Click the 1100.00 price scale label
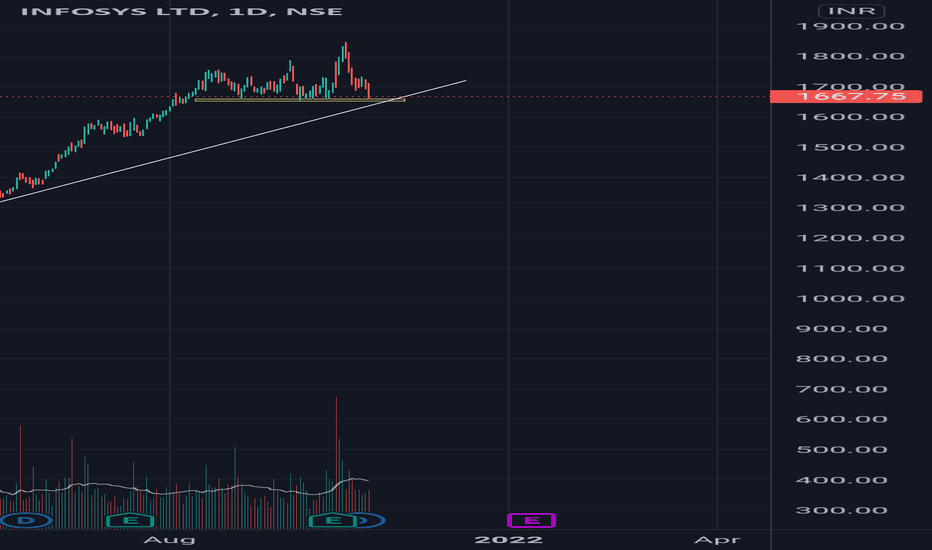Viewport: 932px width, 550px height. coord(850,269)
